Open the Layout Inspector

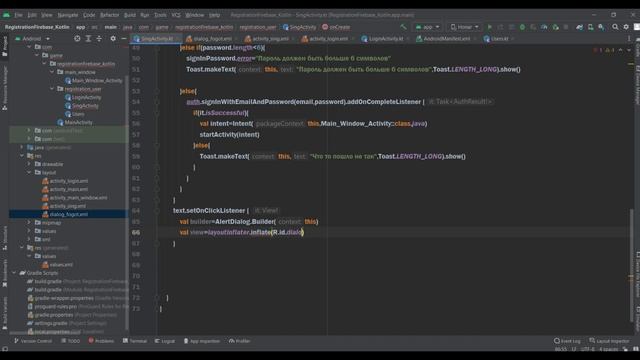tap(609, 341)
